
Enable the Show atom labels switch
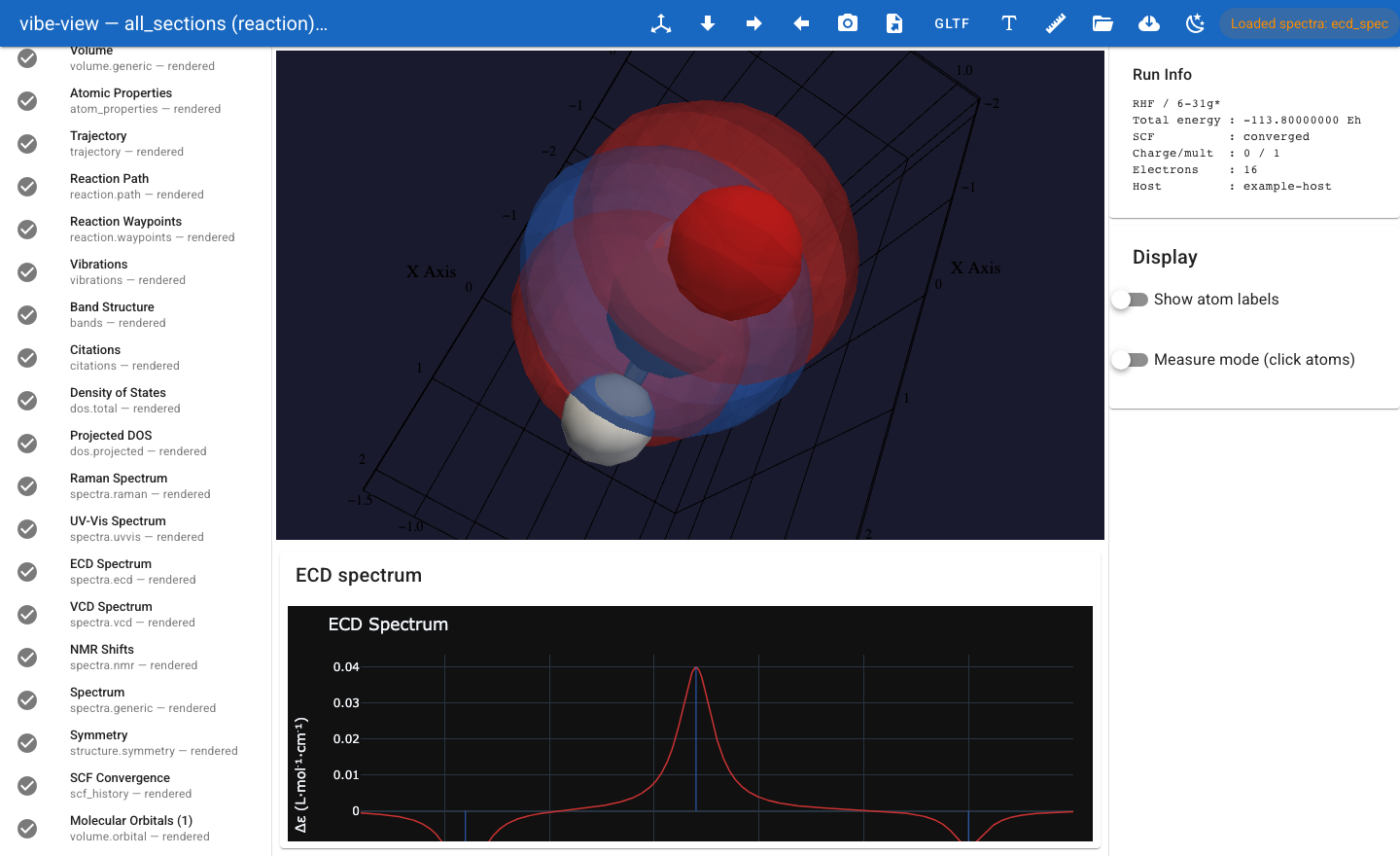(1131, 300)
